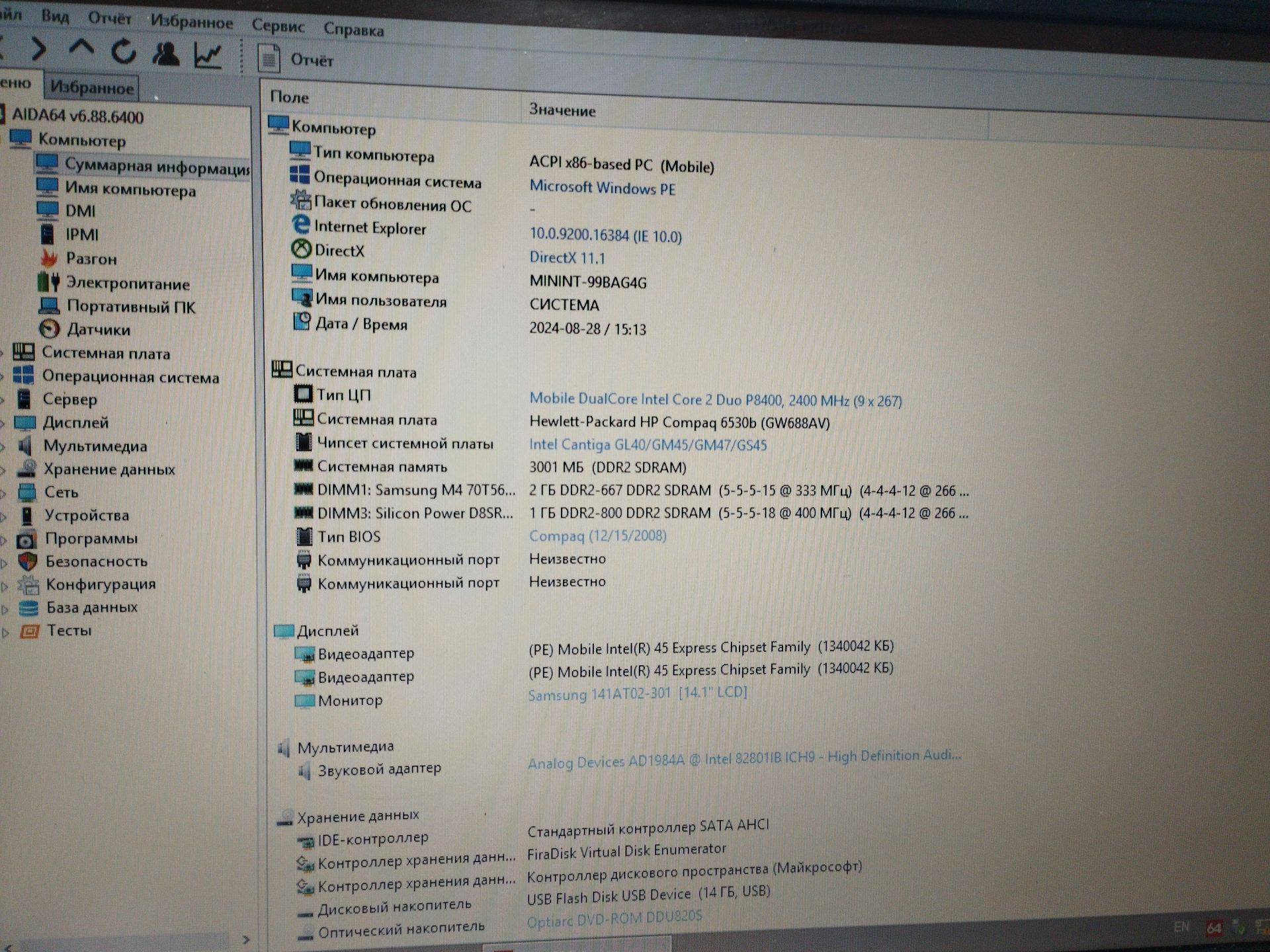Select the Дисковый накопитель row
The height and width of the screenshot is (952, 1270).
pyautogui.click(x=533, y=900)
